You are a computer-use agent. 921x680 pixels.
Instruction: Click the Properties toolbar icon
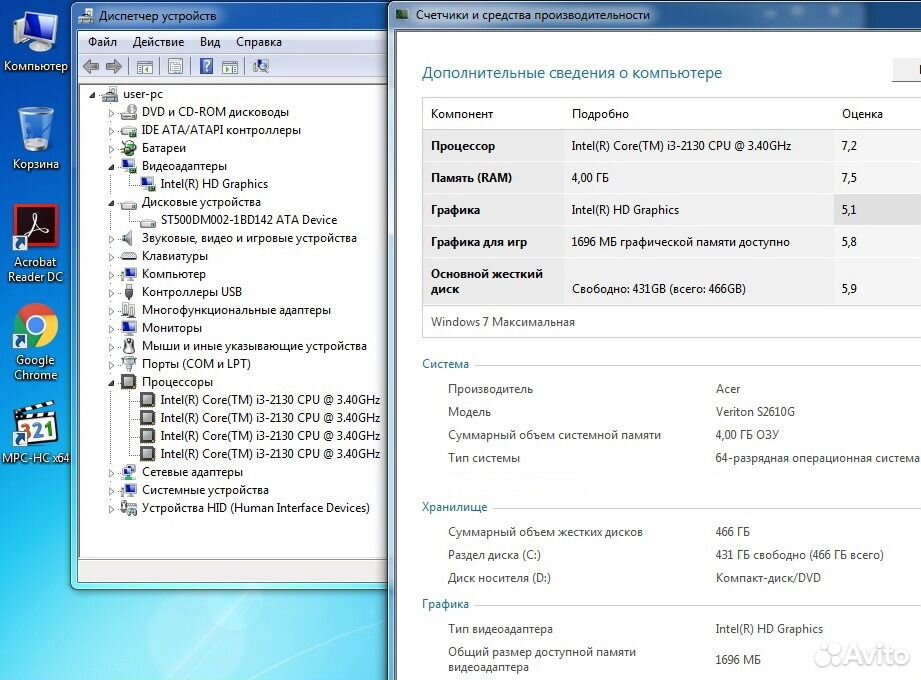coord(175,66)
